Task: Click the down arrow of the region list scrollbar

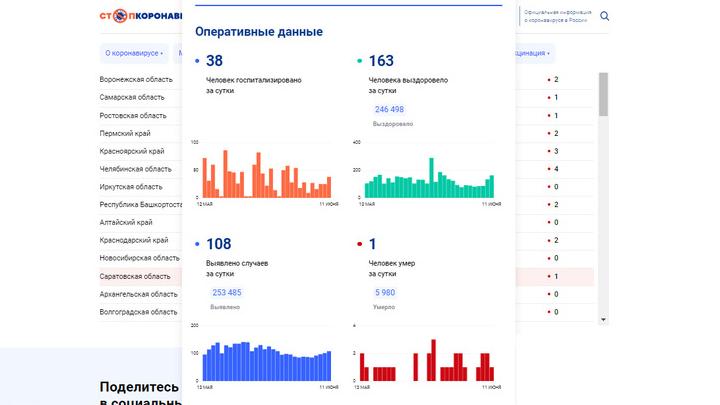Action: click(x=603, y=320)
